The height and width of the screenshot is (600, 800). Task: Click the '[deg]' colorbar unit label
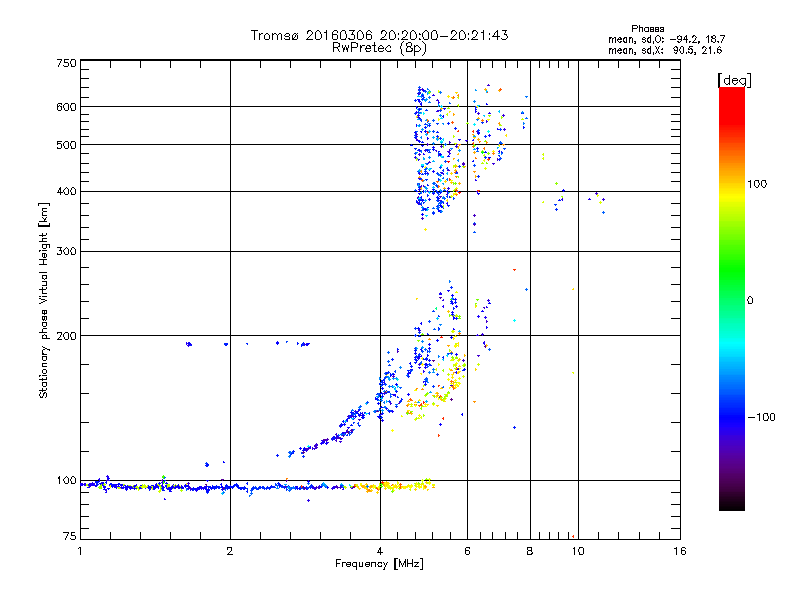734,81
